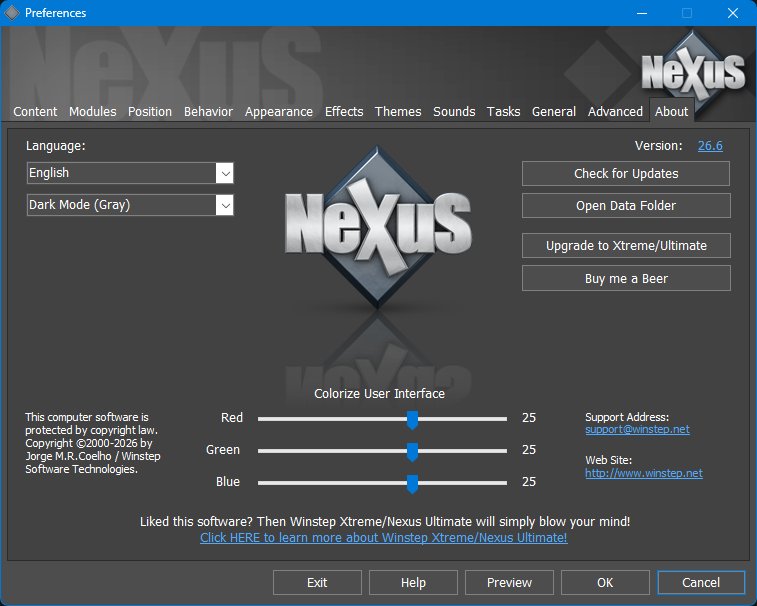This screenshot has width=757, height=606.
Task: Click the Cancel button
Action: pyautogui.click(x=701, y=582)
